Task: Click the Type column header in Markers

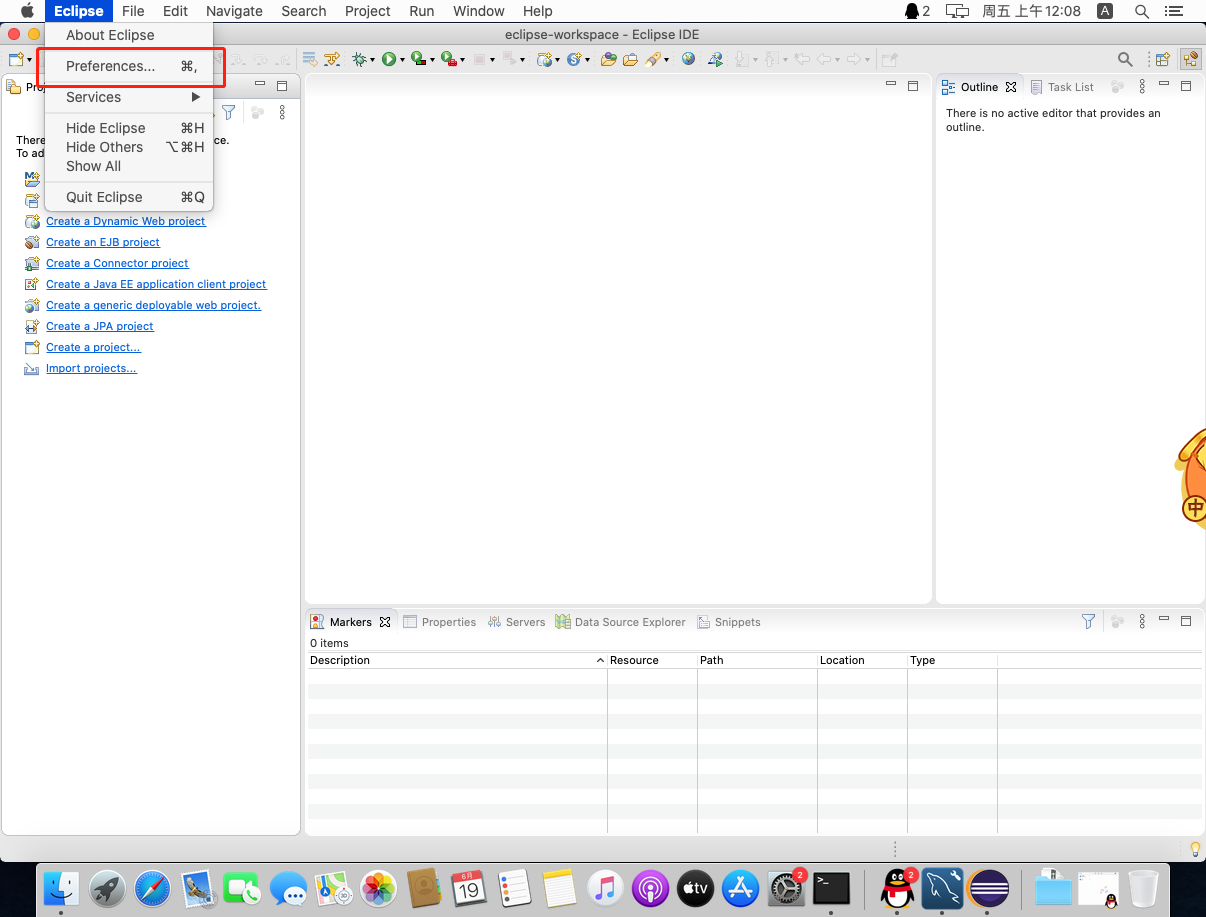Action: [x=952, y=660]
